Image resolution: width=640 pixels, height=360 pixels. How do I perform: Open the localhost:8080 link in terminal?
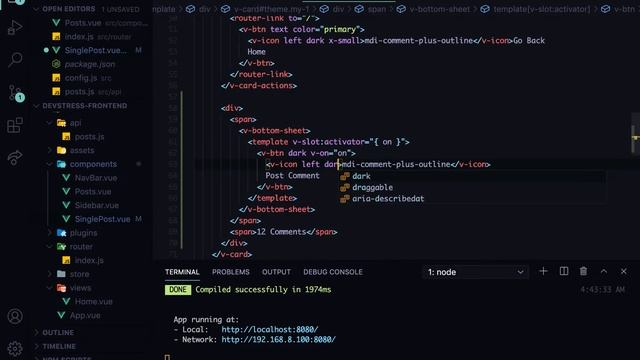click(270, 329)
